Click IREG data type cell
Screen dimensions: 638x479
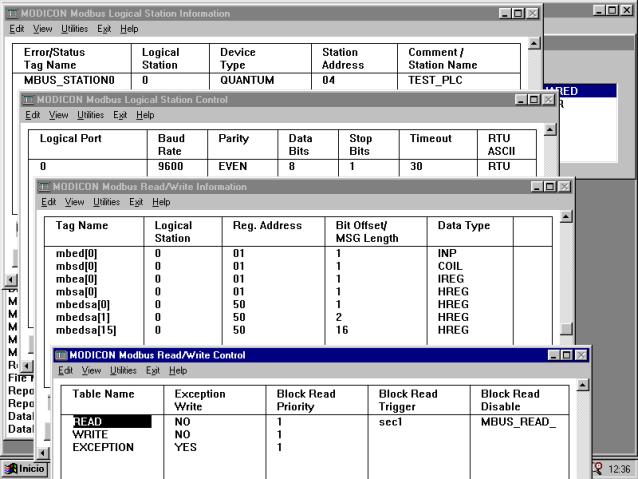point(451,279)
